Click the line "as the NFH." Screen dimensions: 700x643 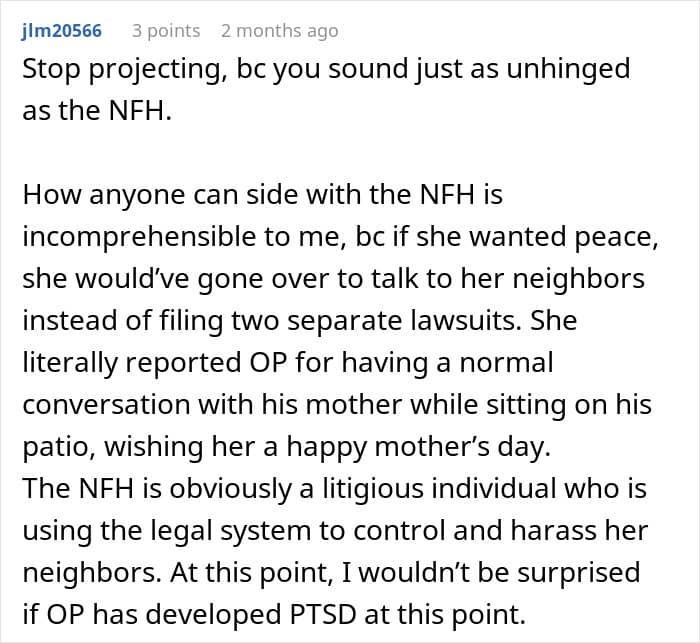[x=97, y=110]
